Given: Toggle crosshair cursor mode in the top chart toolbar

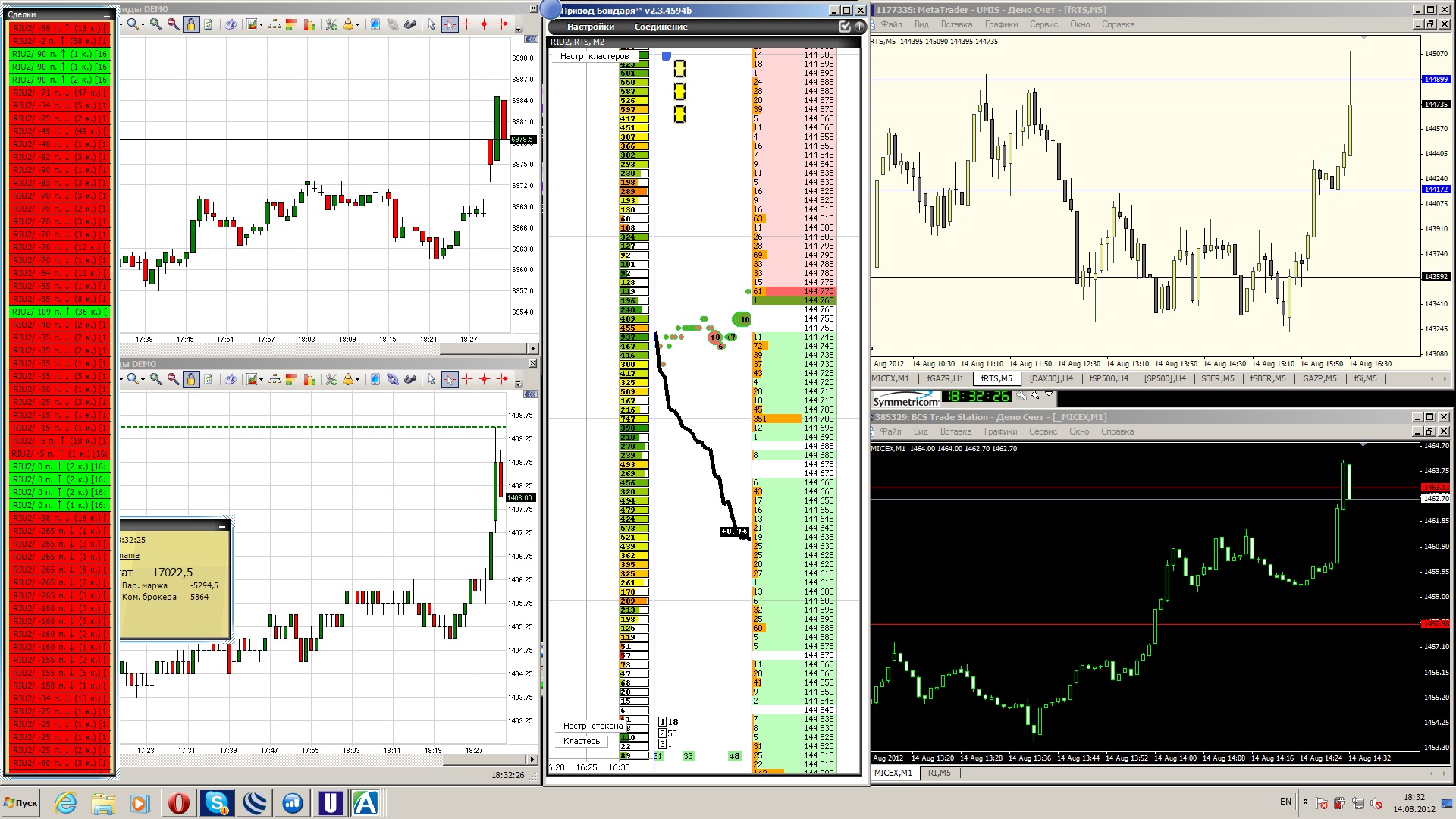Looking at the screenshot, I should 450,24.
